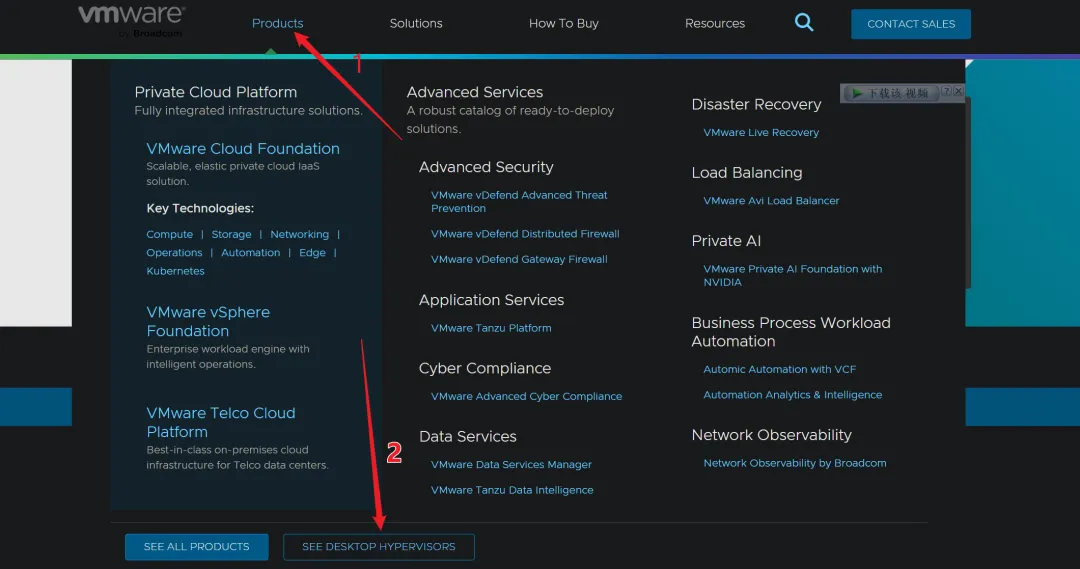Click See Desktop Hypervisors button

click(x=378, y=547)
